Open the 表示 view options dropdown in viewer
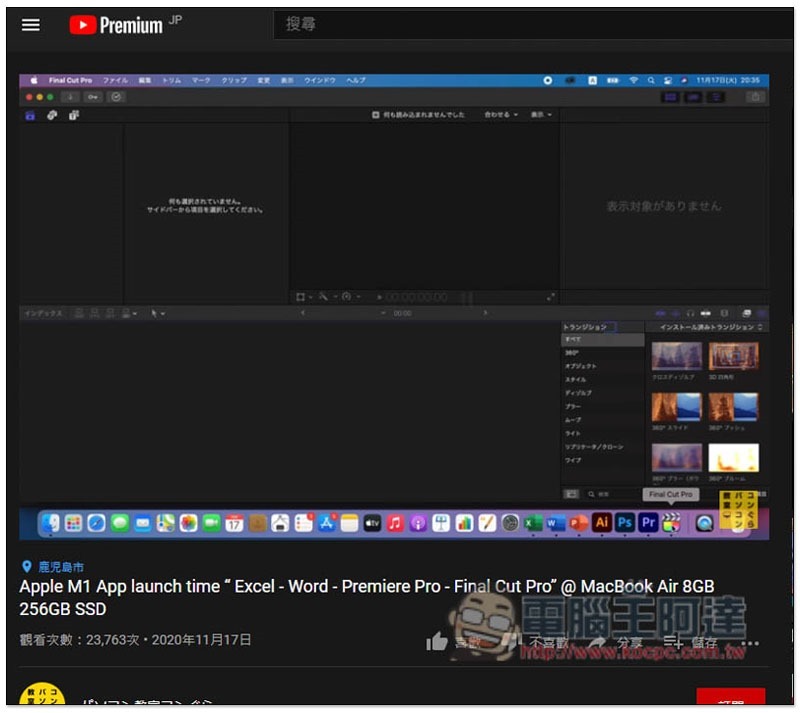This screenshot has width=800, height=713. pyautogui.click(x=541, y=115)
